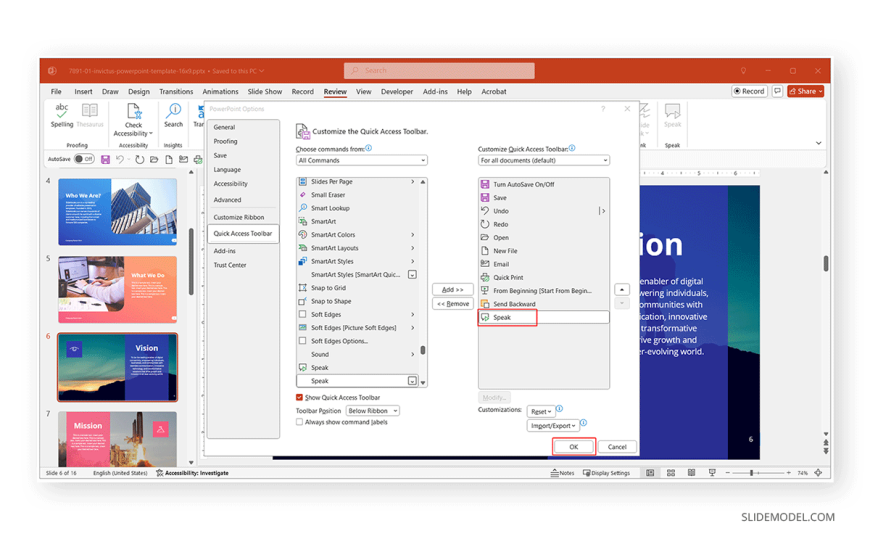Open the Share dropdown button
The width and height of the screenshot is (870, 539).
point(806,91)
